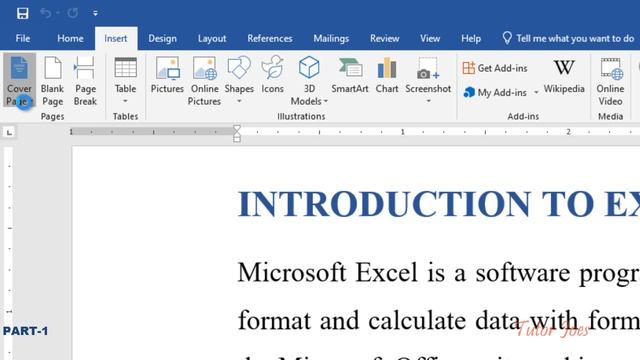Open the Customize Quick Access Toolbar dropdown
The height and width of the screenshot is (360, 640).
tap(95, 13)
